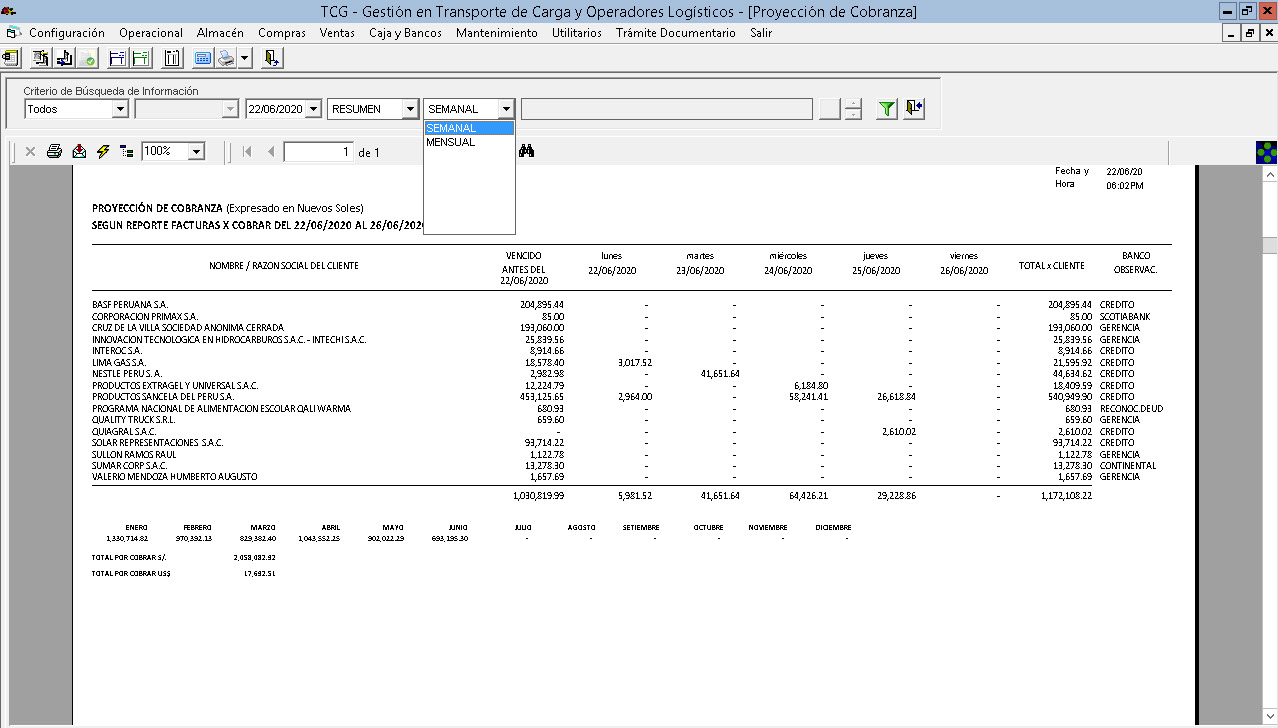Click the exit door icon in main toolbar
Image resolution: width=1278 pixels, height=728 pixels.
271,58
